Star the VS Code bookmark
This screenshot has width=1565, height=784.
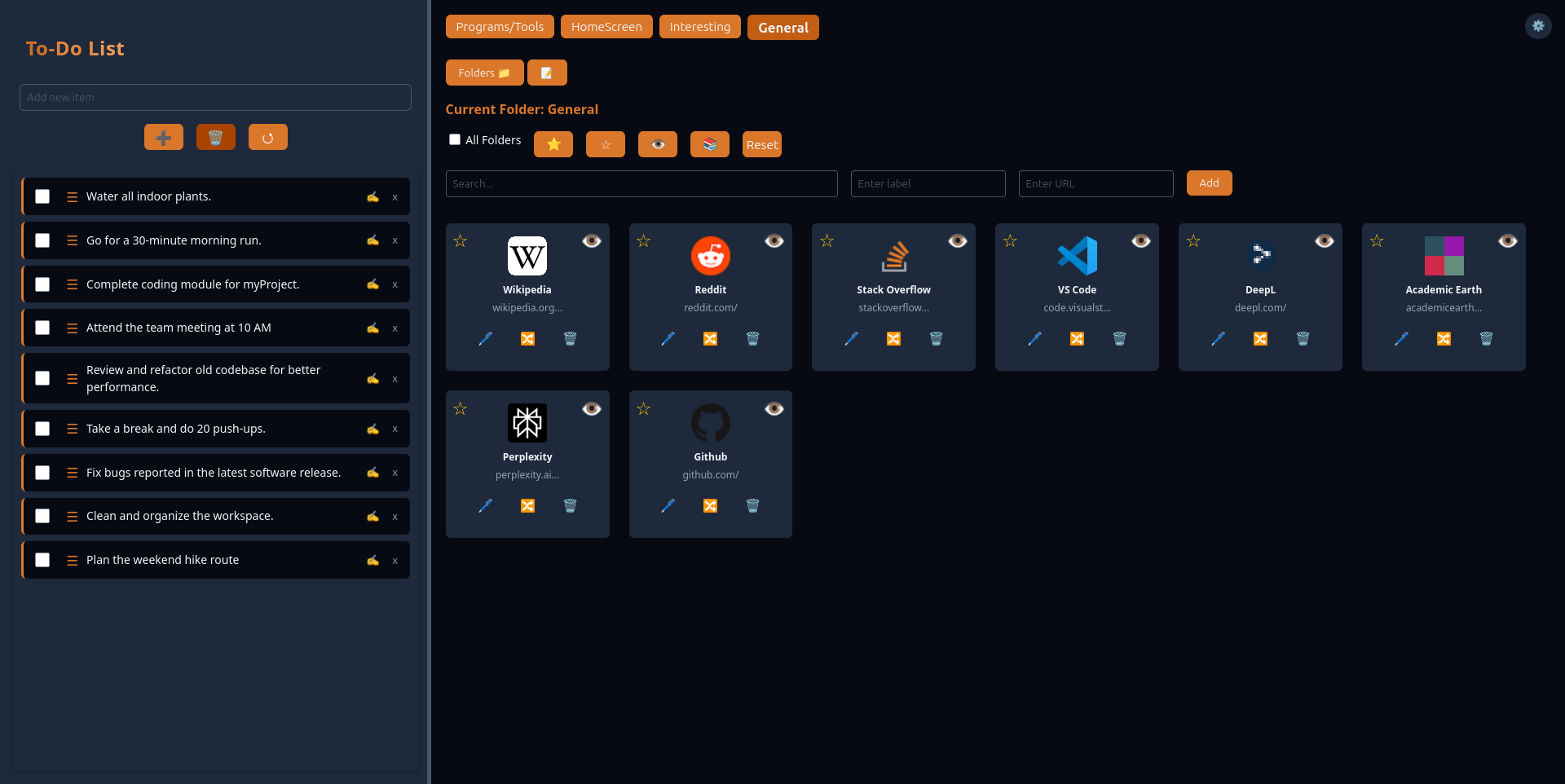(1010, 241)
